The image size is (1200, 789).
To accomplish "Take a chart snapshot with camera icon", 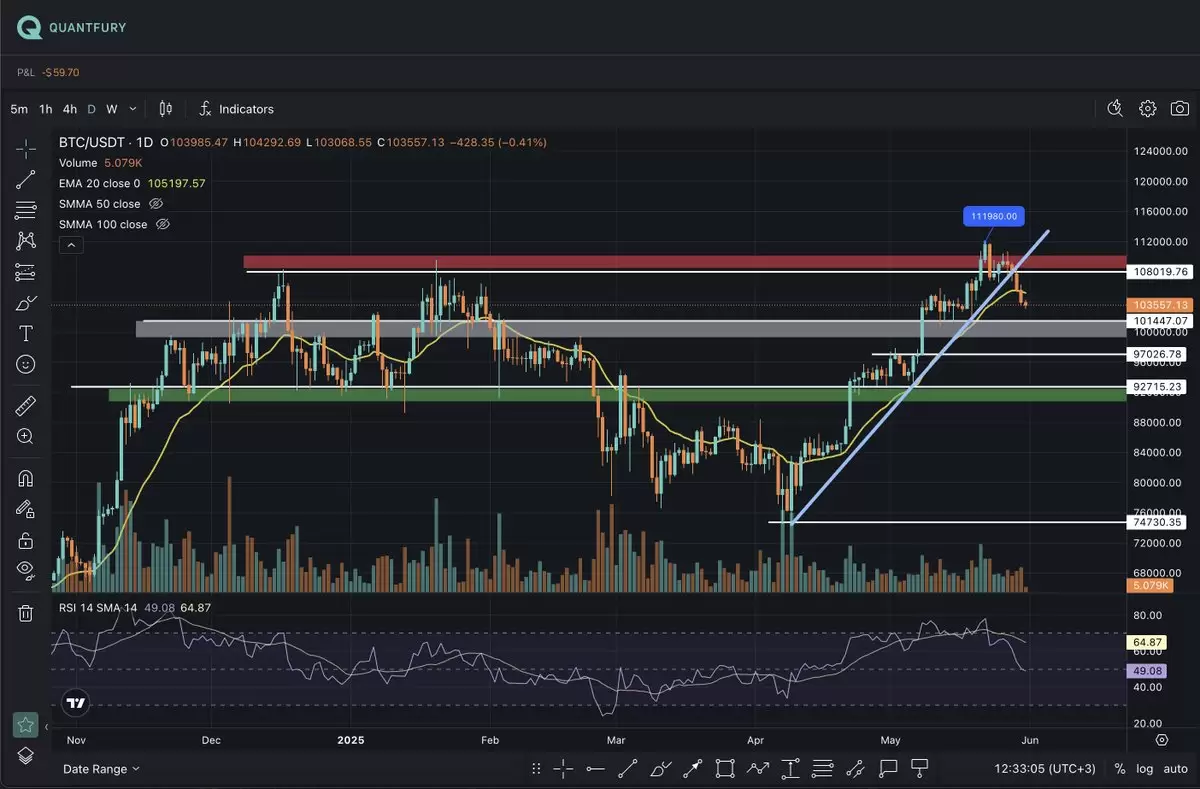I will pos(1180,108).
